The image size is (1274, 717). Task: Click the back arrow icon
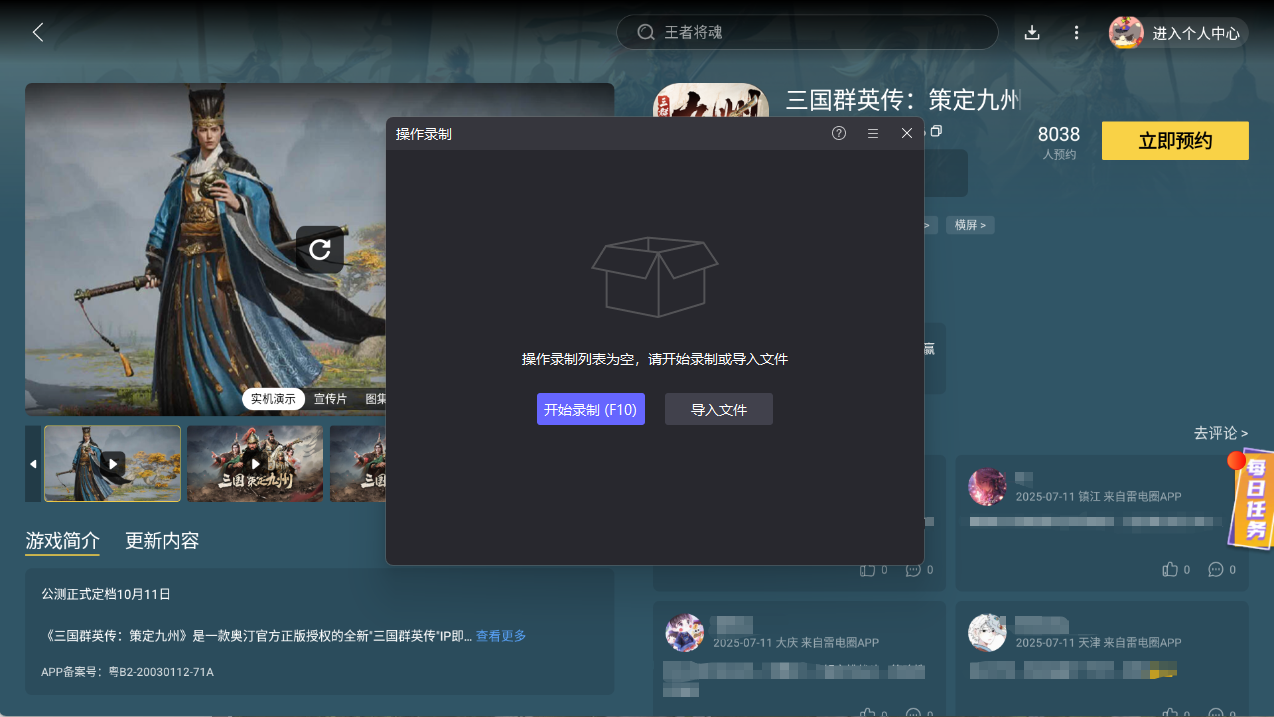pos(38,32)
